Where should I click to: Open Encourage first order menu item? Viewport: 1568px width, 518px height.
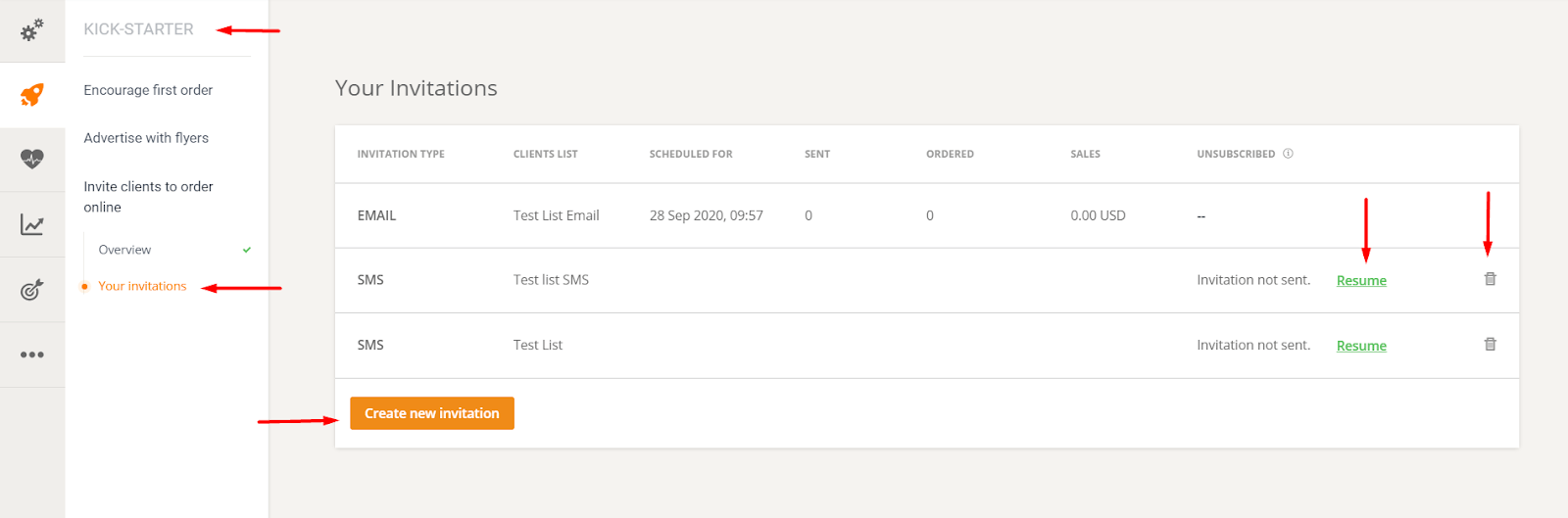click(148, 90)
